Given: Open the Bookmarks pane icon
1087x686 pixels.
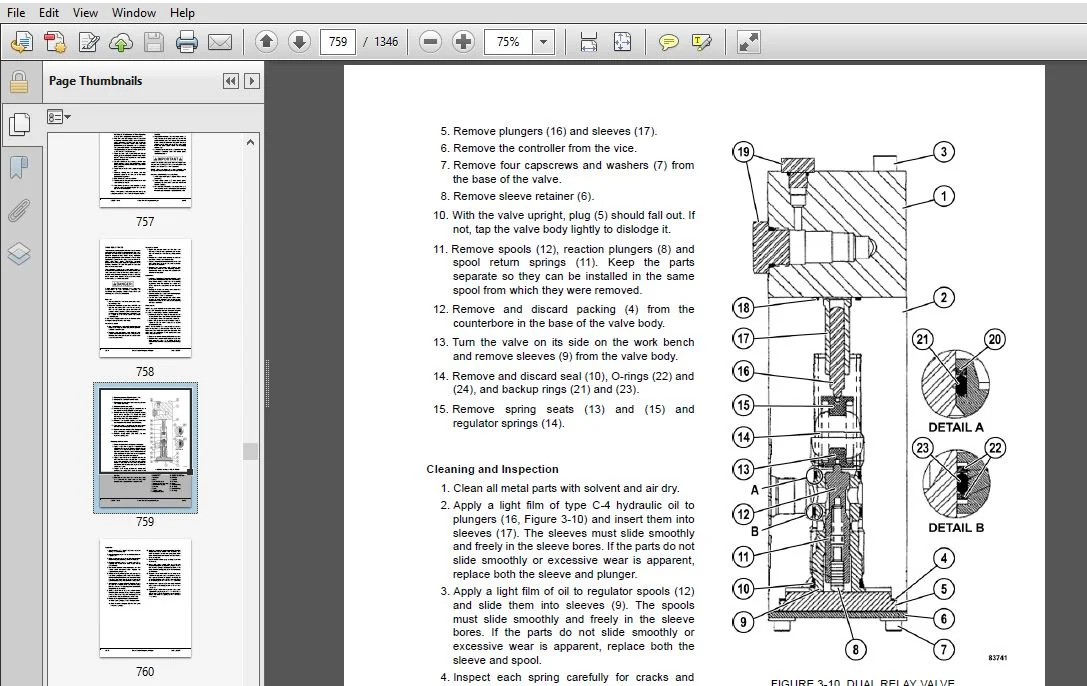Looking at the screenshot, I should 19,168.
